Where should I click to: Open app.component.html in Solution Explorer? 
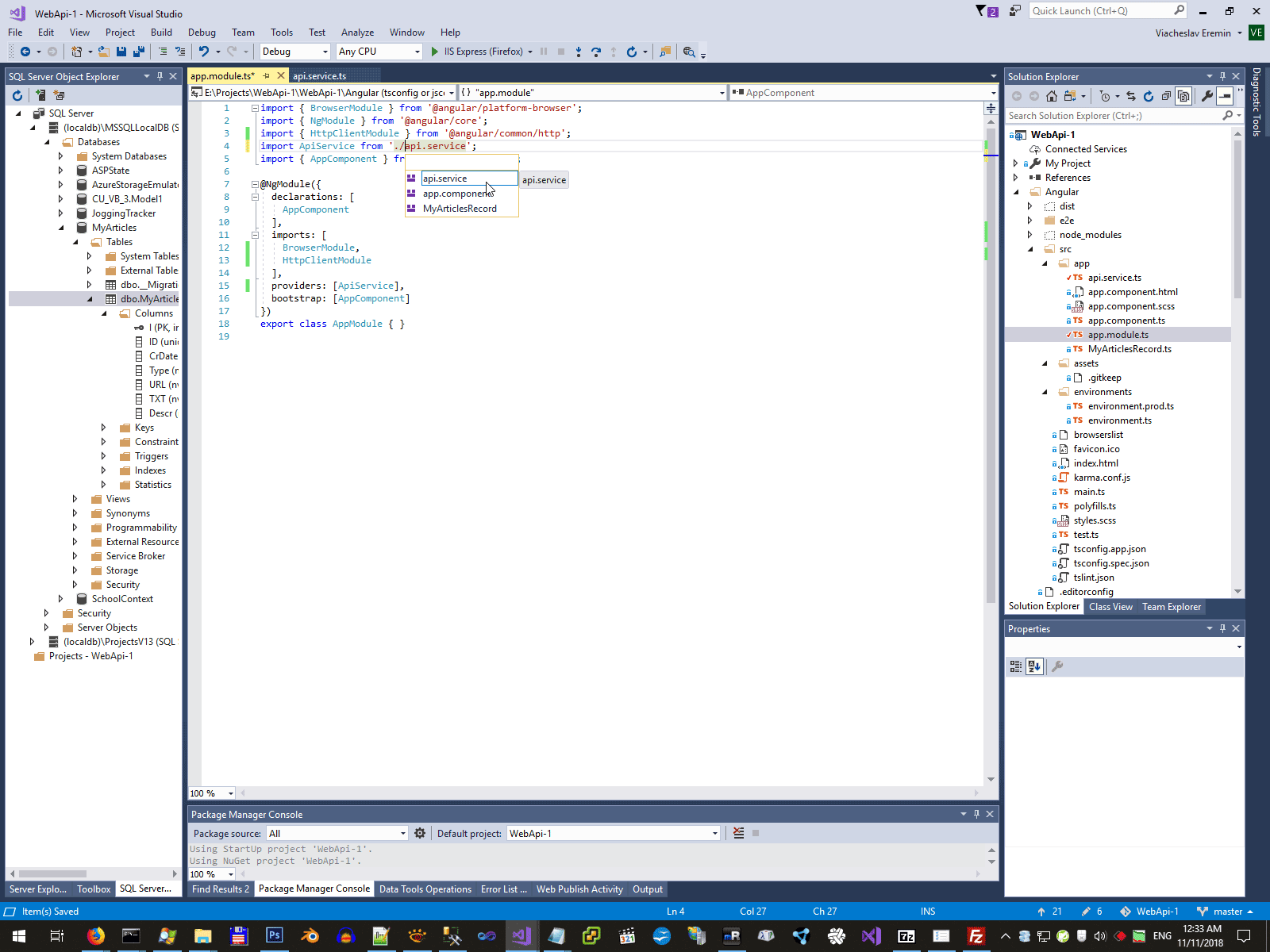coord(1133,292)
